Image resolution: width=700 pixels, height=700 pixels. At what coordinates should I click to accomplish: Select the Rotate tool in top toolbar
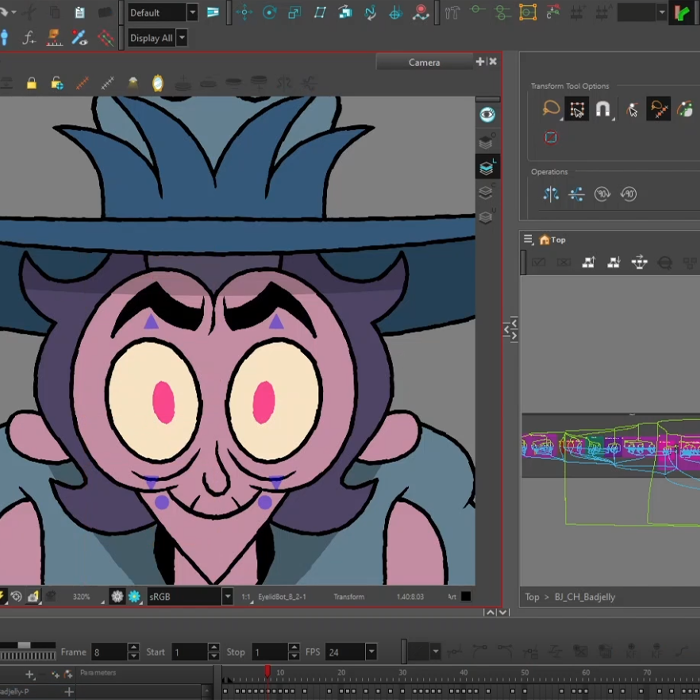(x=269, y=12)
